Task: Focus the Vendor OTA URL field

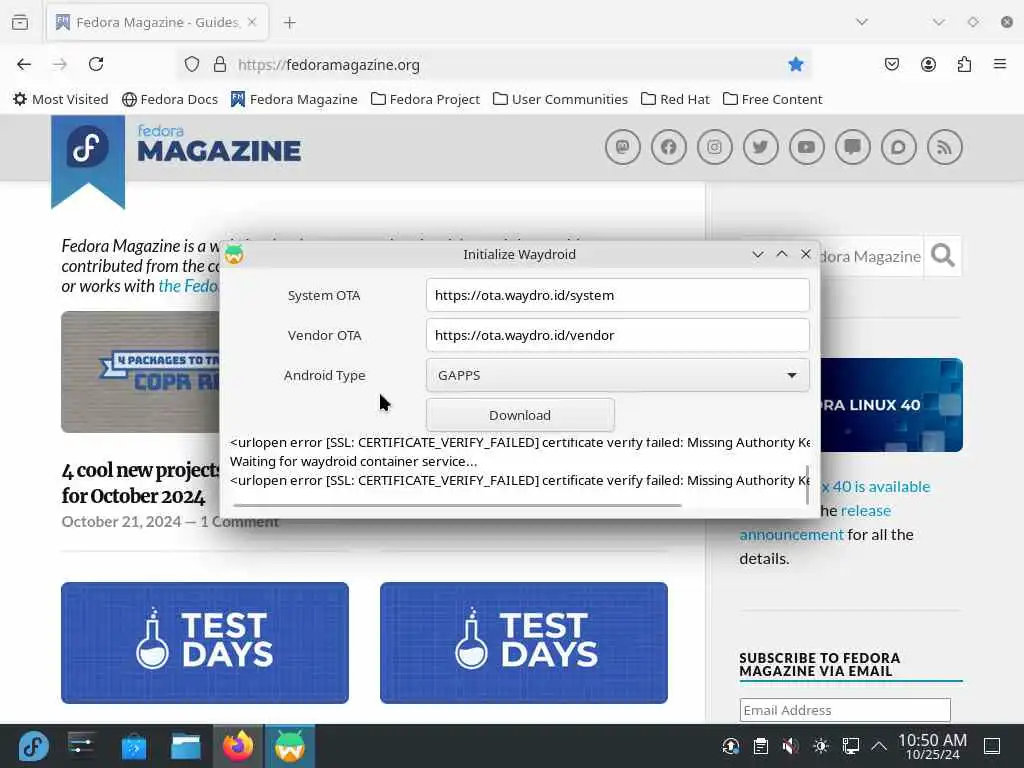Action: click(617, 335)
